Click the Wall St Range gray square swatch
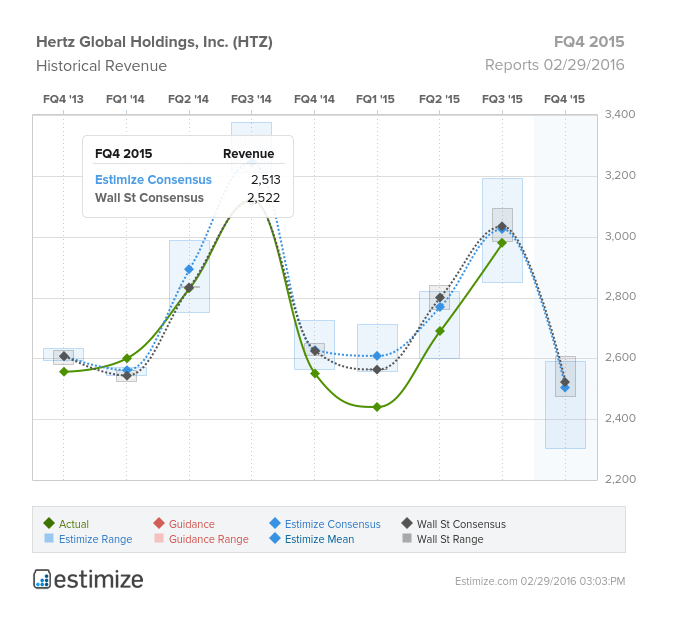 click(407, 538)
